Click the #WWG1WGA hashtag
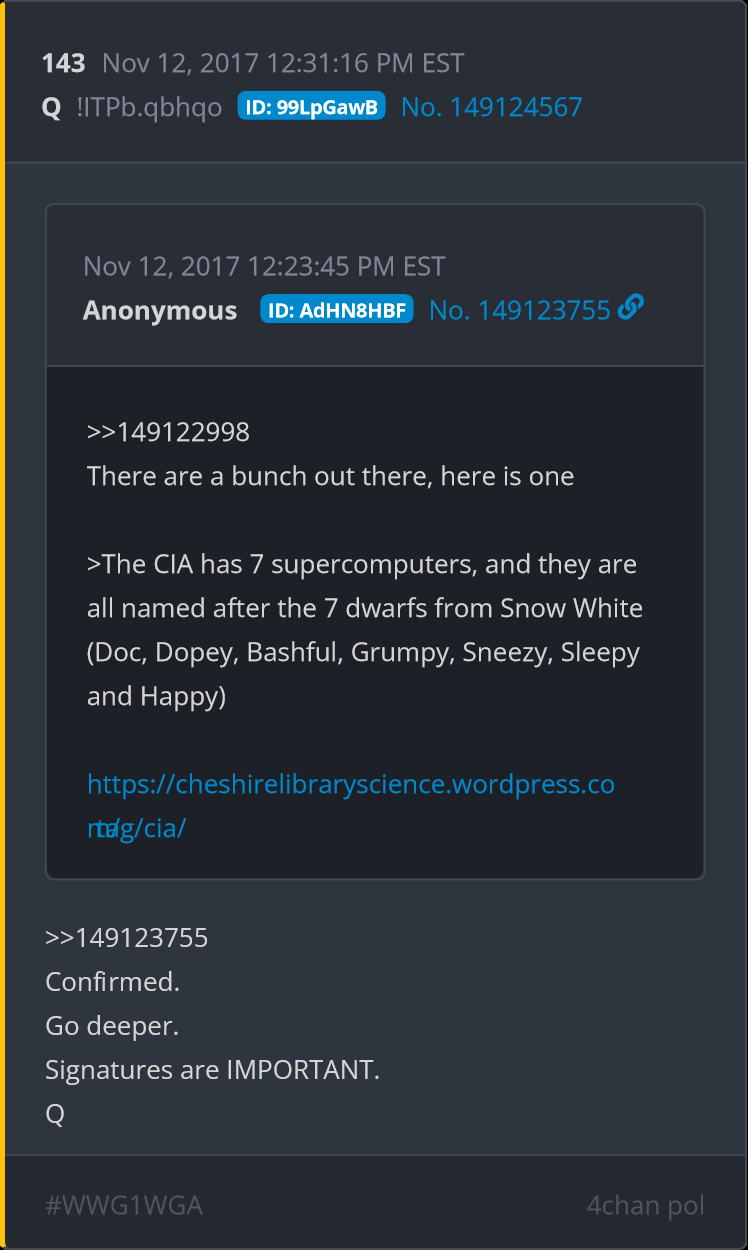This screenshot has height=1250, width=748. pos(124,1205)
